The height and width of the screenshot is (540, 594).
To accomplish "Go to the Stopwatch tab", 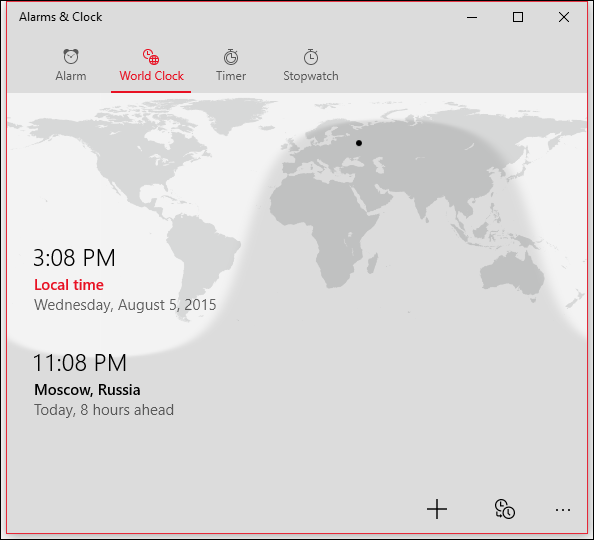I will (x=311, y=65).
